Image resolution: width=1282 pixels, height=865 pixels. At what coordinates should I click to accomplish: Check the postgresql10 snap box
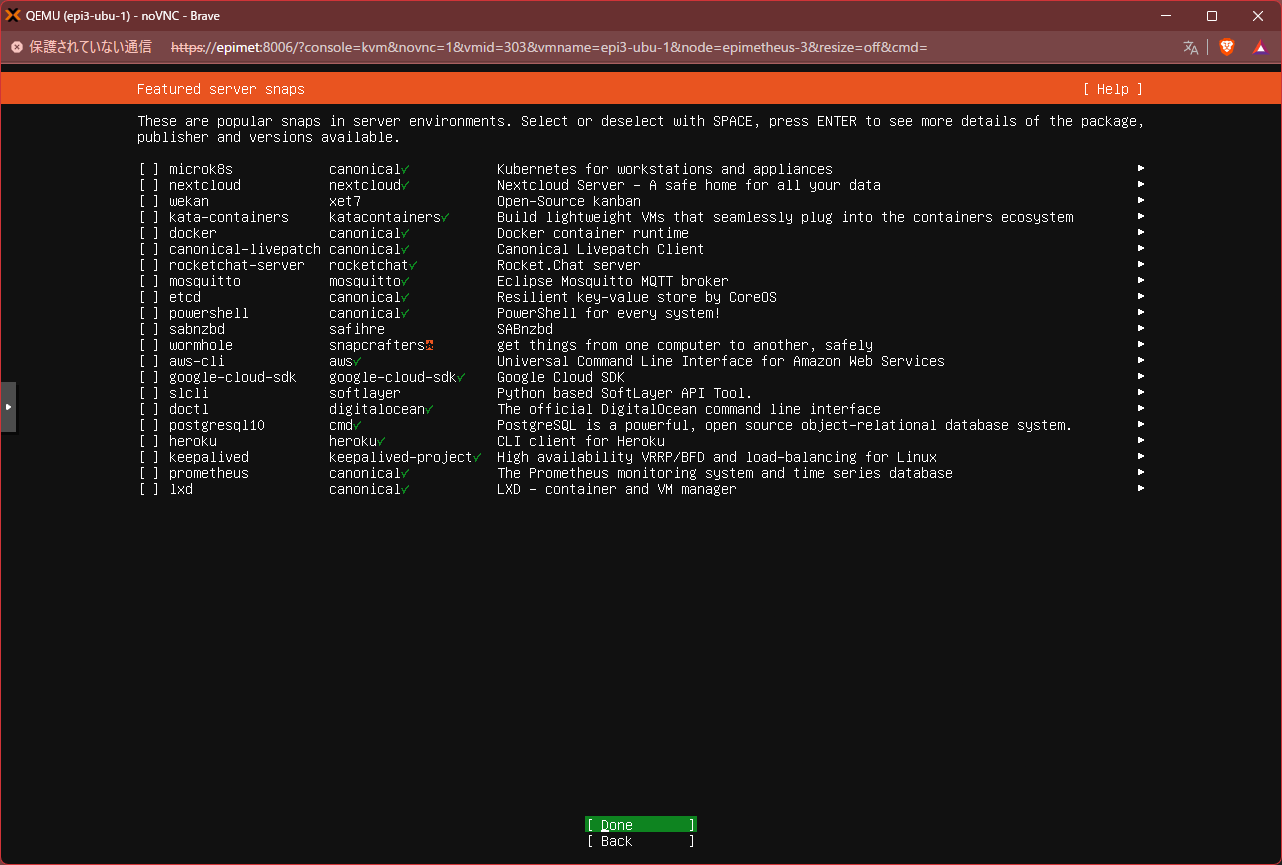tap(149, 425)
